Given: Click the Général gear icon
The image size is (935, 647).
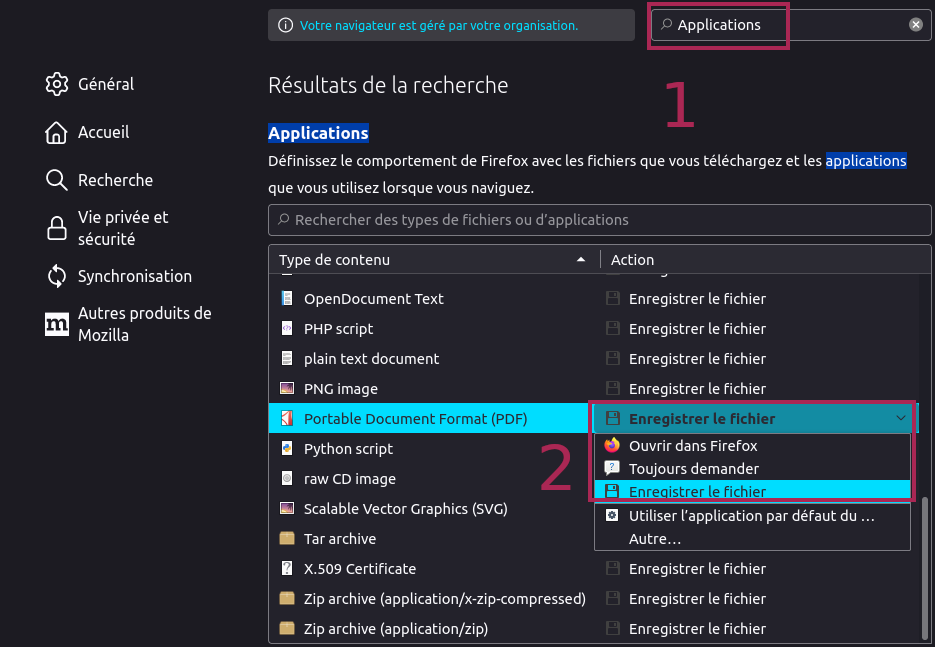Looking at the screenshot, I should [x=57, y=84].
